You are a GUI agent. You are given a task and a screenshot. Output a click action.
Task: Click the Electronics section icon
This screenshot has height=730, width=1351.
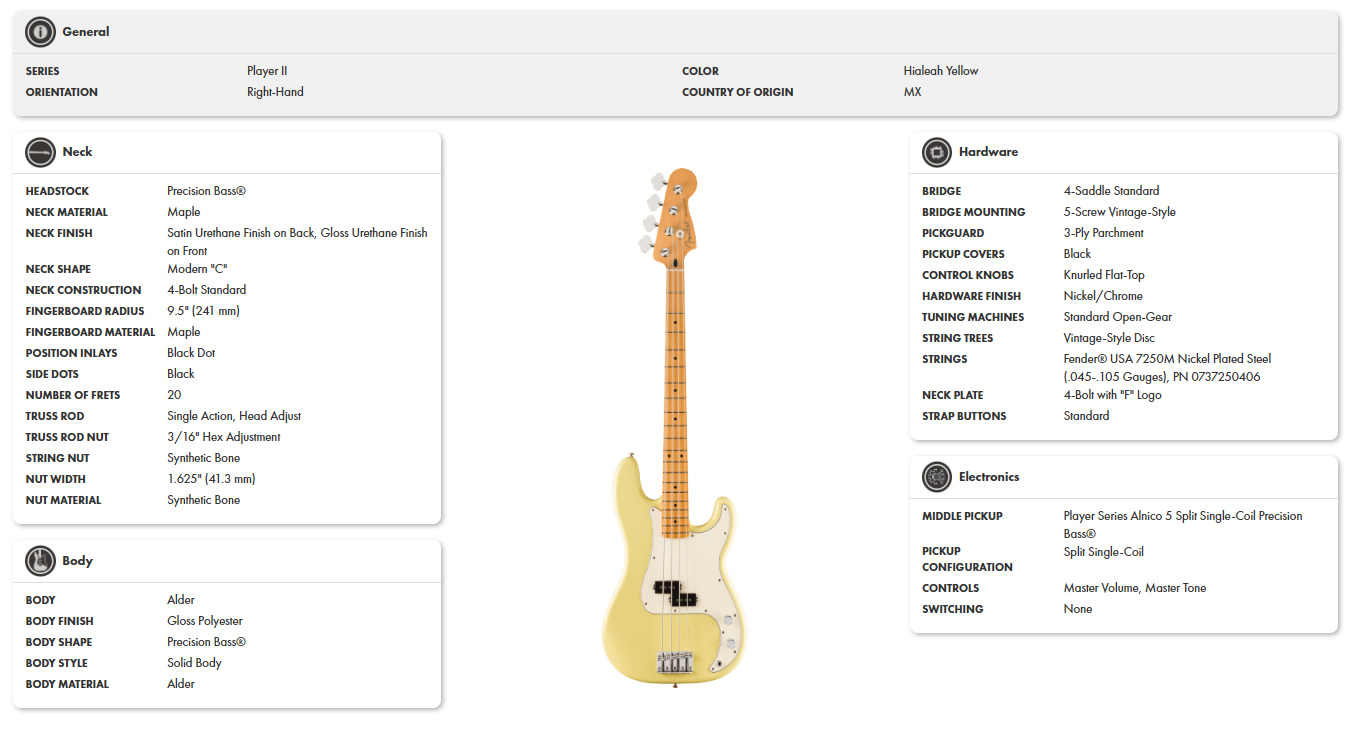(936, 477)
